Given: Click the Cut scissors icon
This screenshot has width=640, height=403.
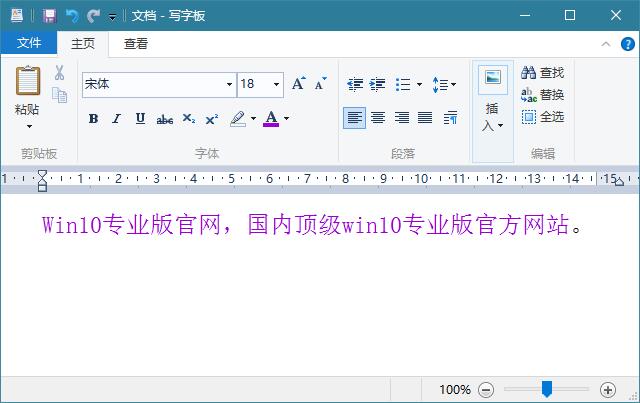Looking at the screenshot, I should tap(60, 73).
